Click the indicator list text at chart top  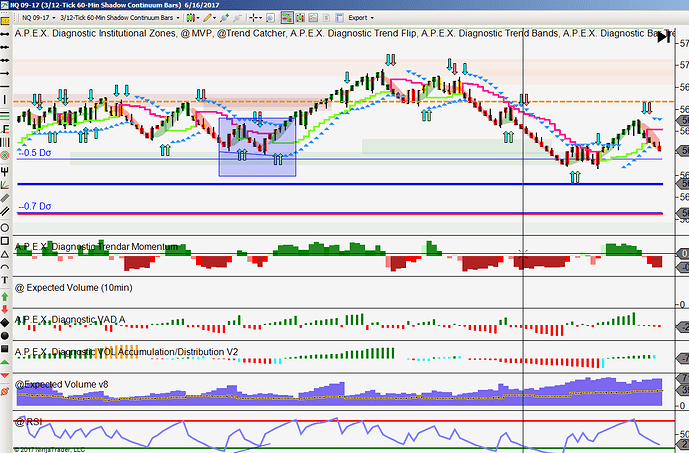click(x=344, y=34)
